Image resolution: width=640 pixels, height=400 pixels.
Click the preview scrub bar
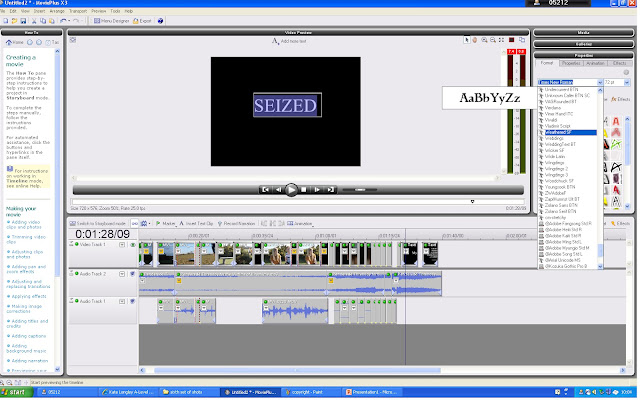[298, 202]
